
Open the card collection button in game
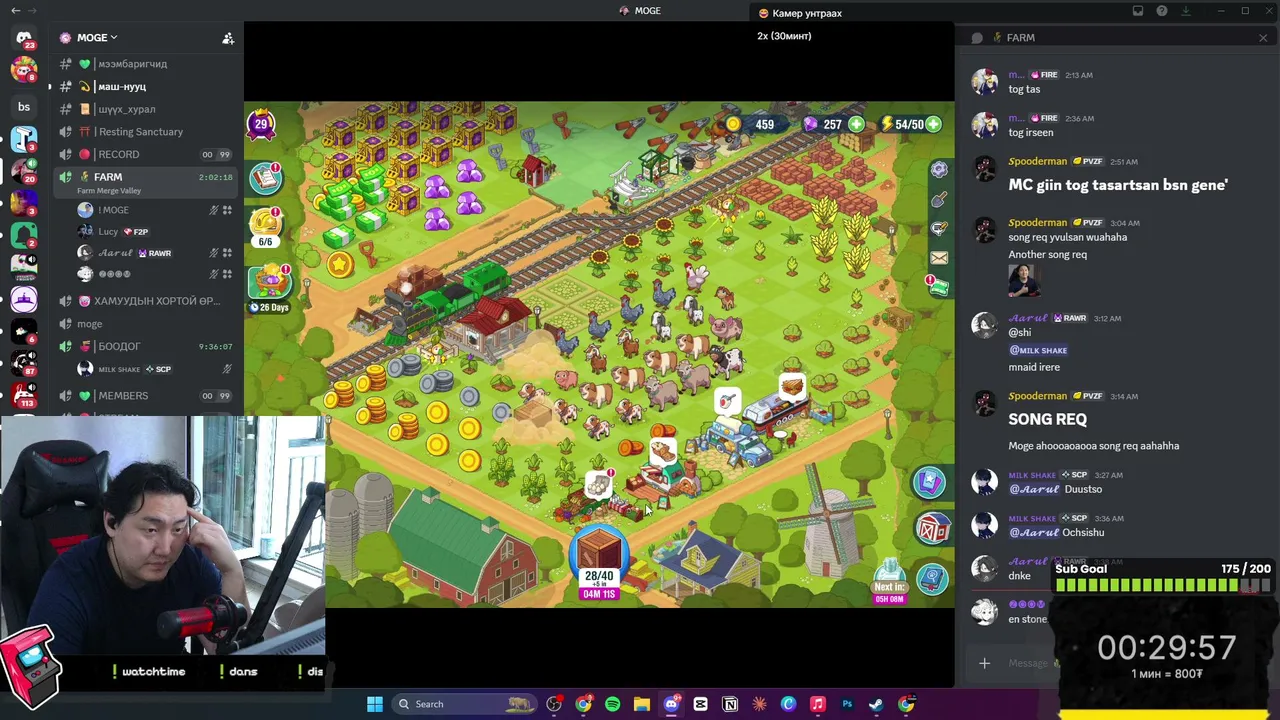pos(929,483)
